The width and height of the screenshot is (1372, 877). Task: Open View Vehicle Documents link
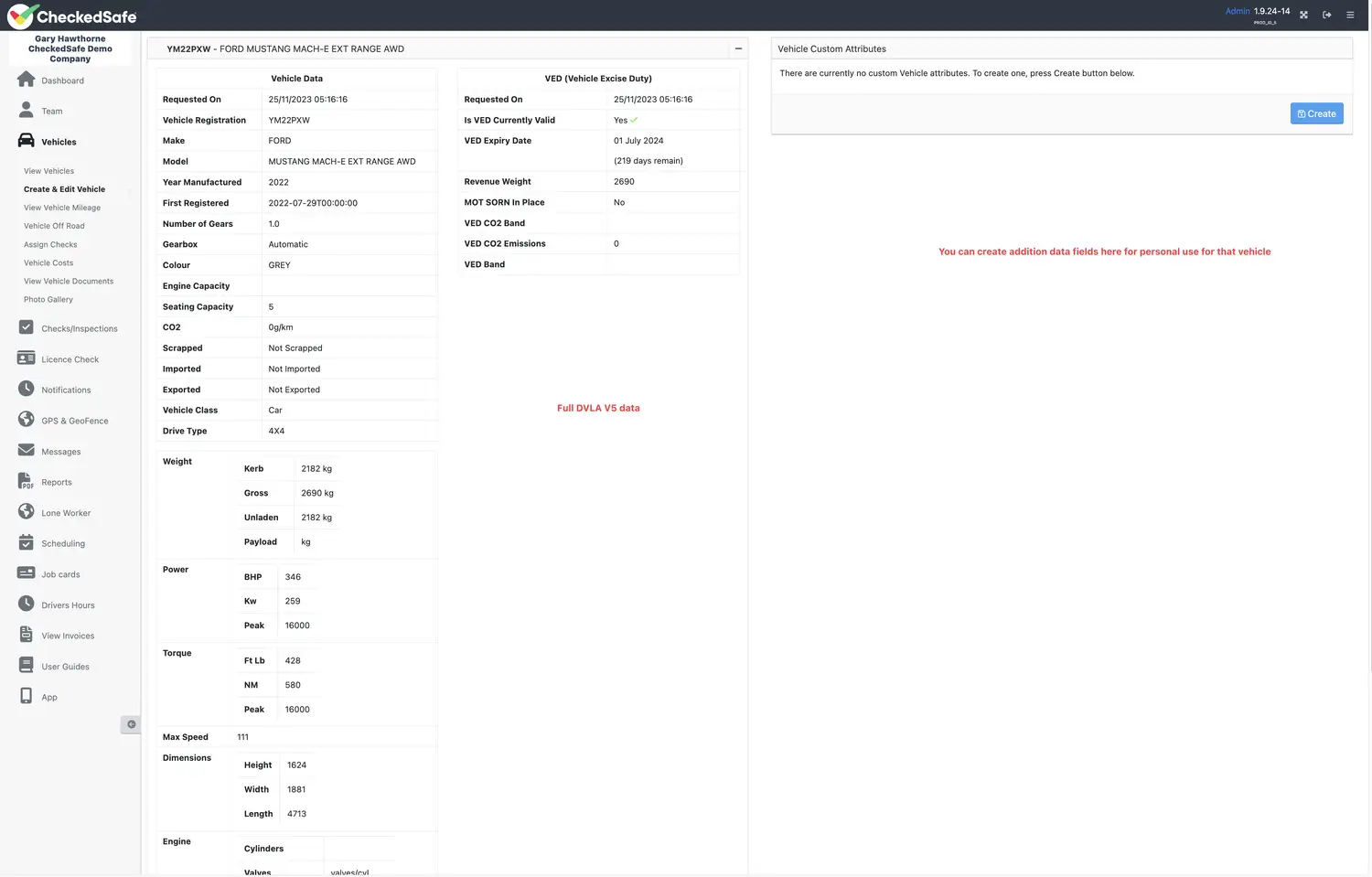tap(69, 281)
